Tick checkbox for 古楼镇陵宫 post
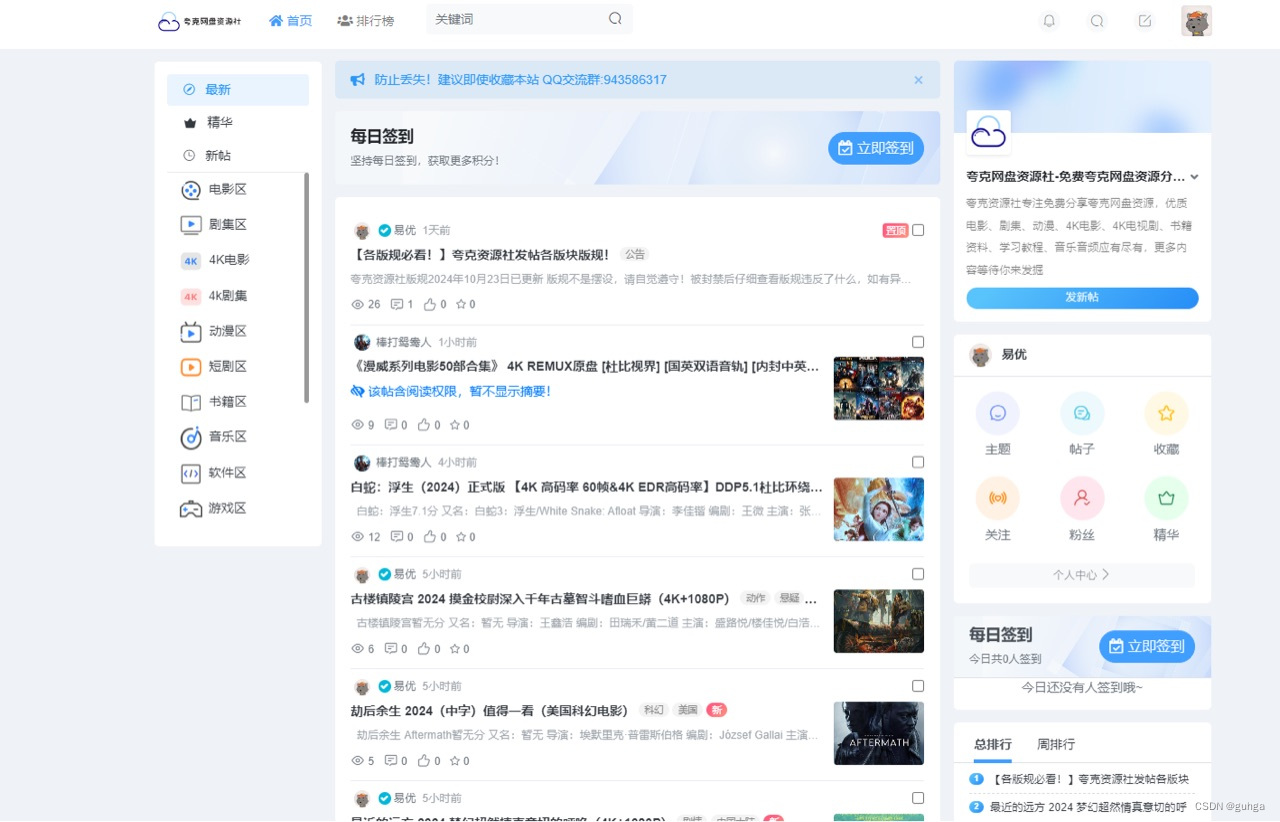 click(918, 574)
